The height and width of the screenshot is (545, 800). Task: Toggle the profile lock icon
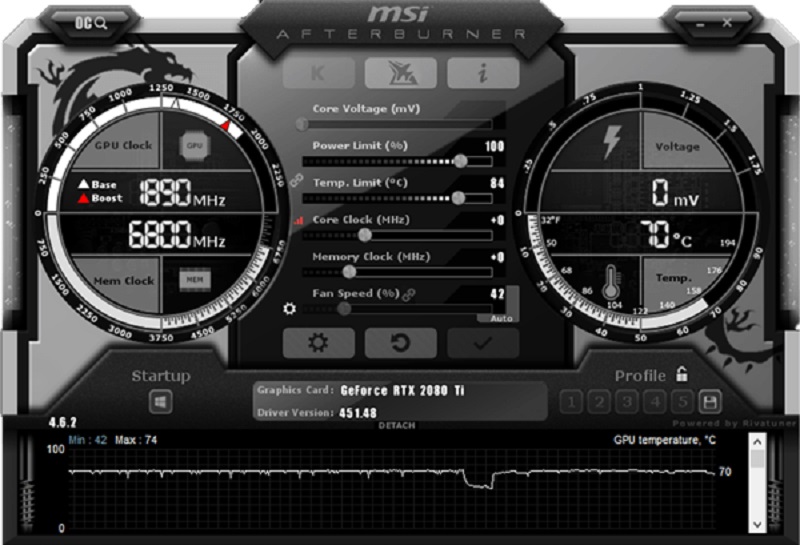point(682,374)
